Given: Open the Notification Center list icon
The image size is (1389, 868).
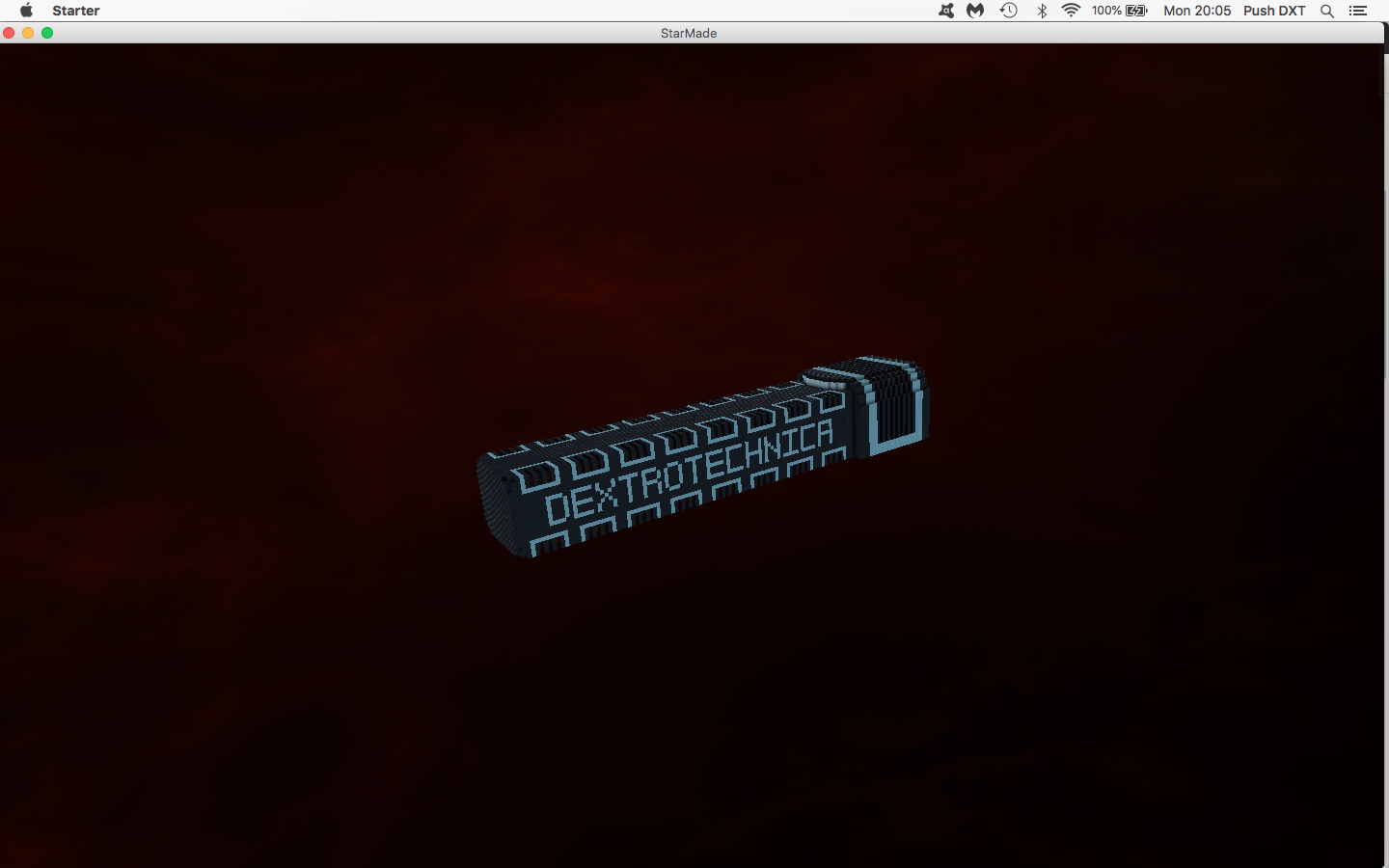Looking at the screenshot, I should click(x=1358, y=11).
